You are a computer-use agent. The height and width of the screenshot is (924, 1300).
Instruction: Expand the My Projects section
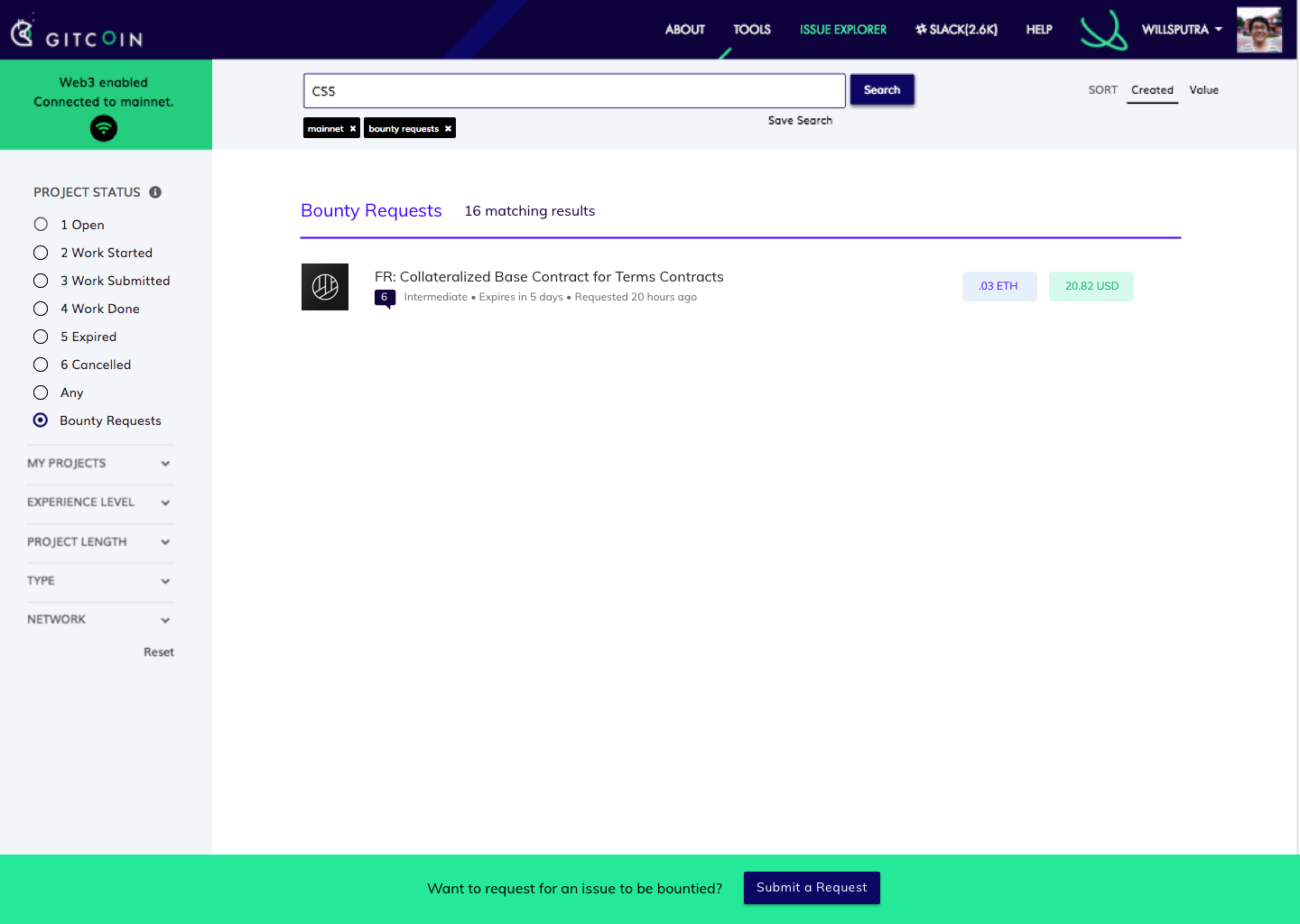(99, 464)
